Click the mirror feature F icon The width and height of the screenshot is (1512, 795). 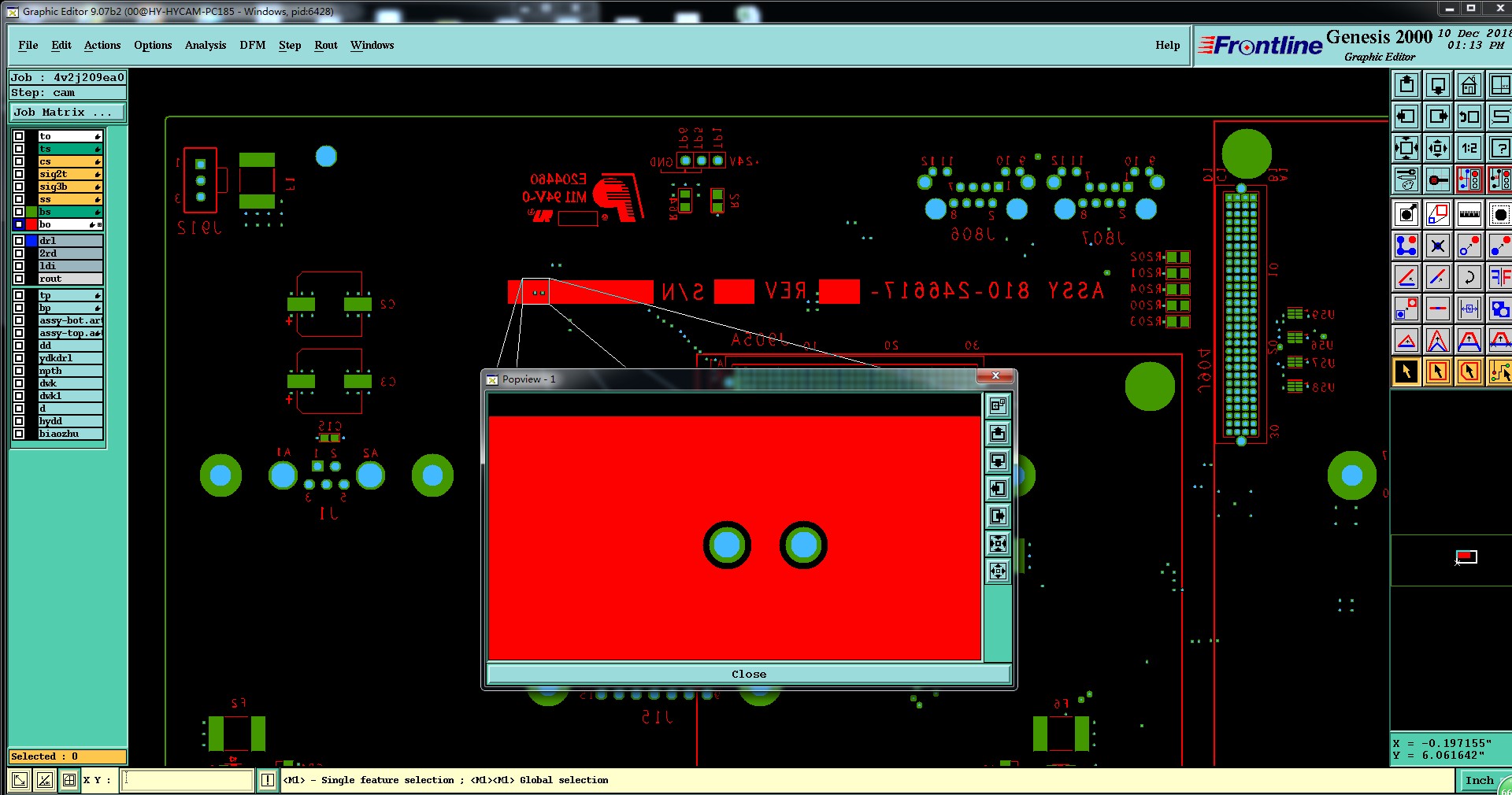(1500, 277)
